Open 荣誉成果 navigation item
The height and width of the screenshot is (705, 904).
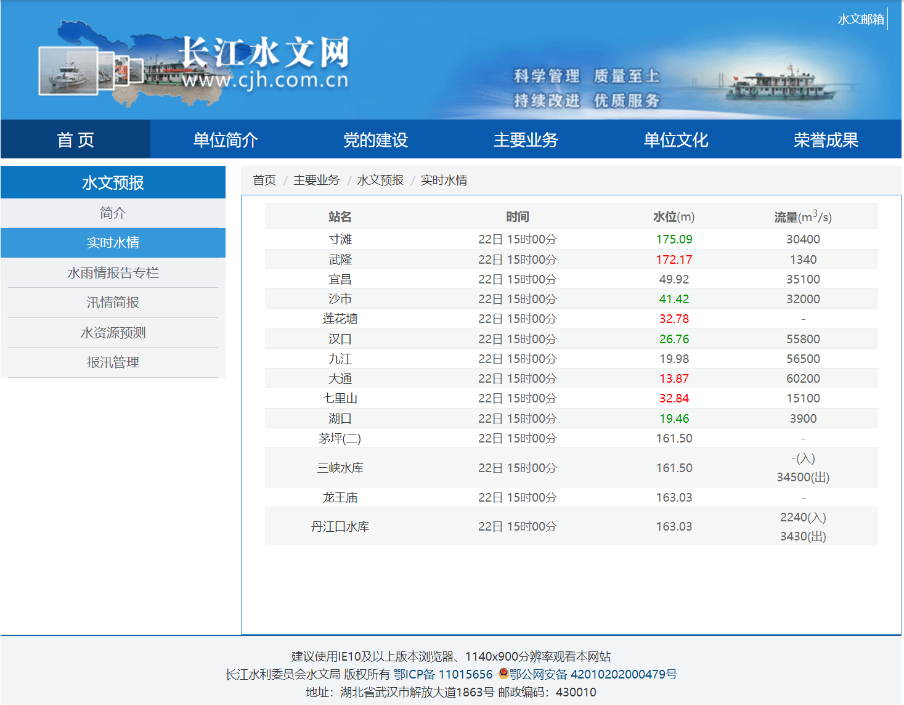826,140
